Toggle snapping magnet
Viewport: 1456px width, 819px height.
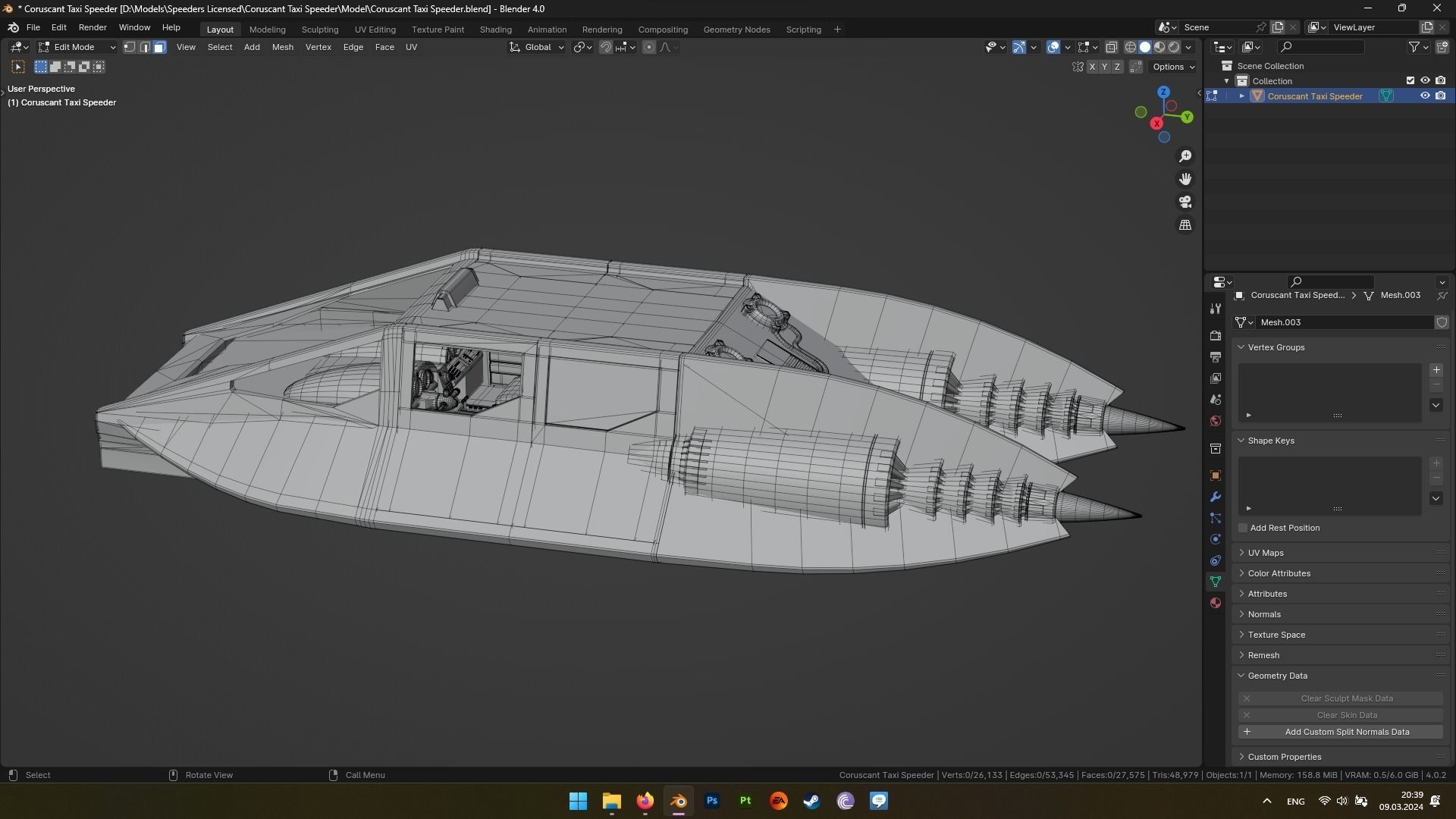pos(605,47)
